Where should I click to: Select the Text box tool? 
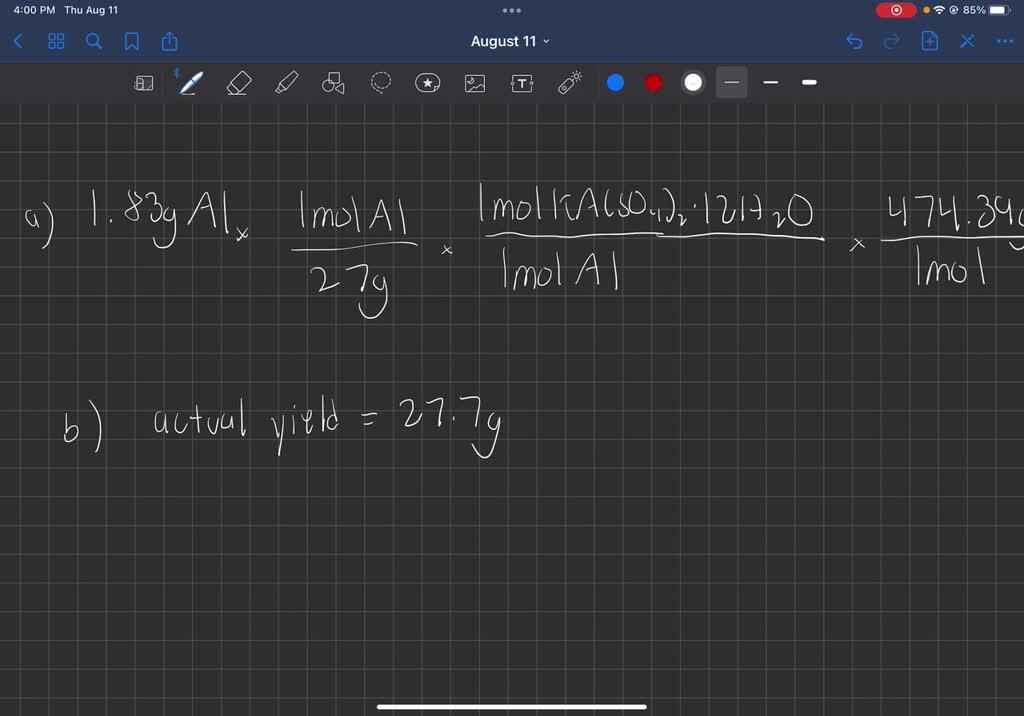(x=522, y=83)
